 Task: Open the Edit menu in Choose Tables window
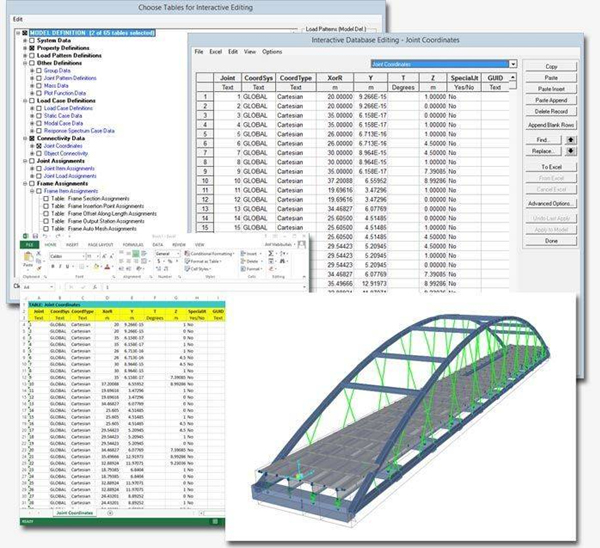pos(18,19)
